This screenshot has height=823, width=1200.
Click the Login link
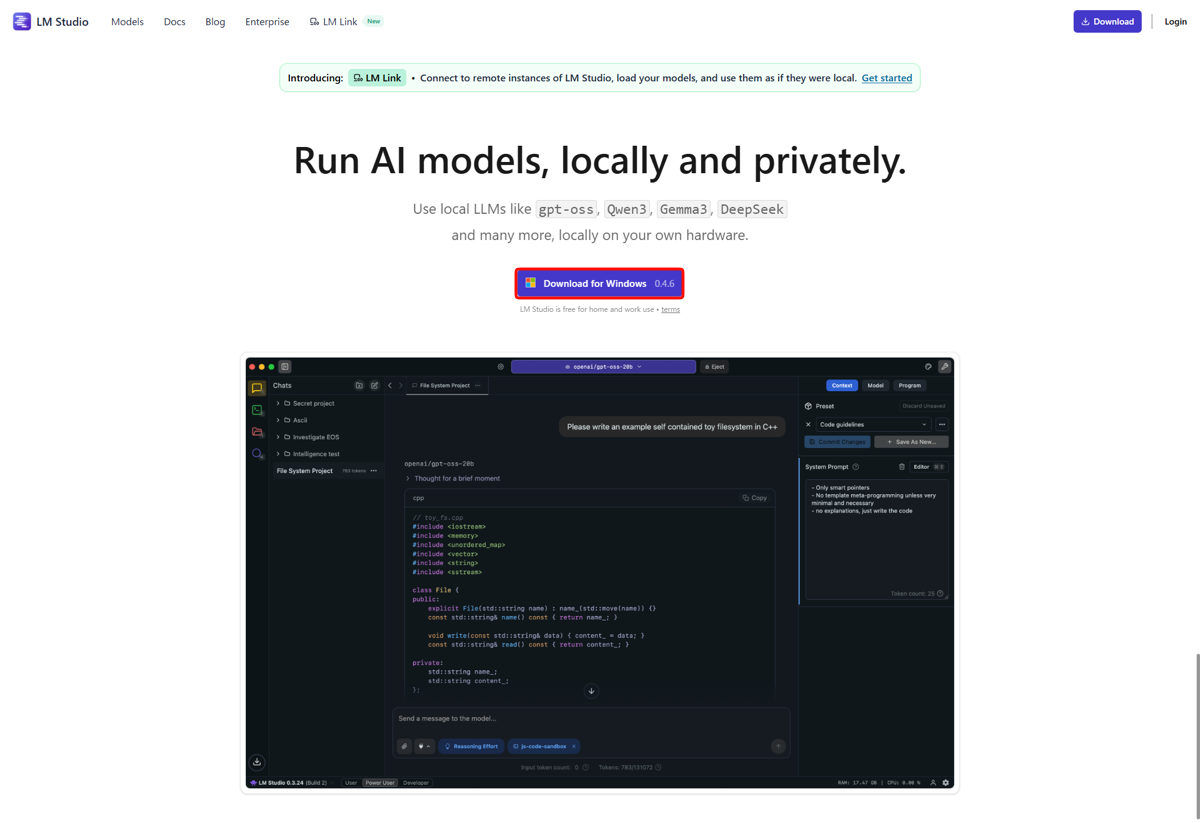(1175, 21)
